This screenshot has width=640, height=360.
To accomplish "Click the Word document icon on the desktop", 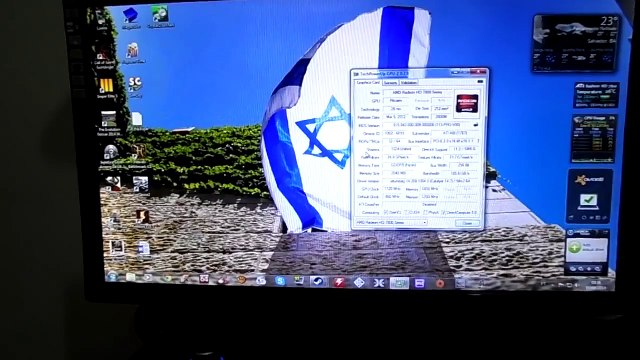I will click(143, 248).
